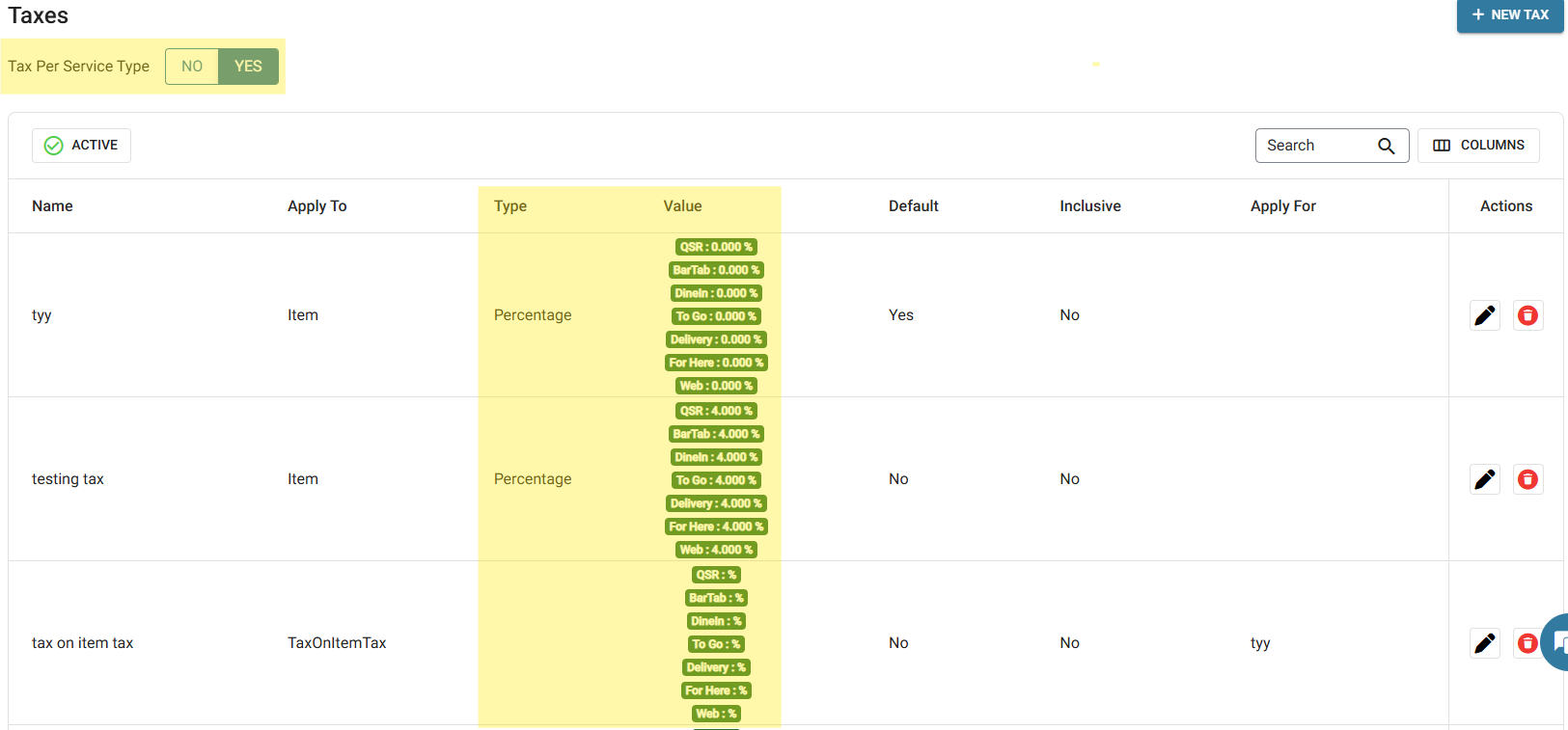Click the NEW TAX button
The height and width of the screenshot is (730, 1568).
(x=1509, y=15)
